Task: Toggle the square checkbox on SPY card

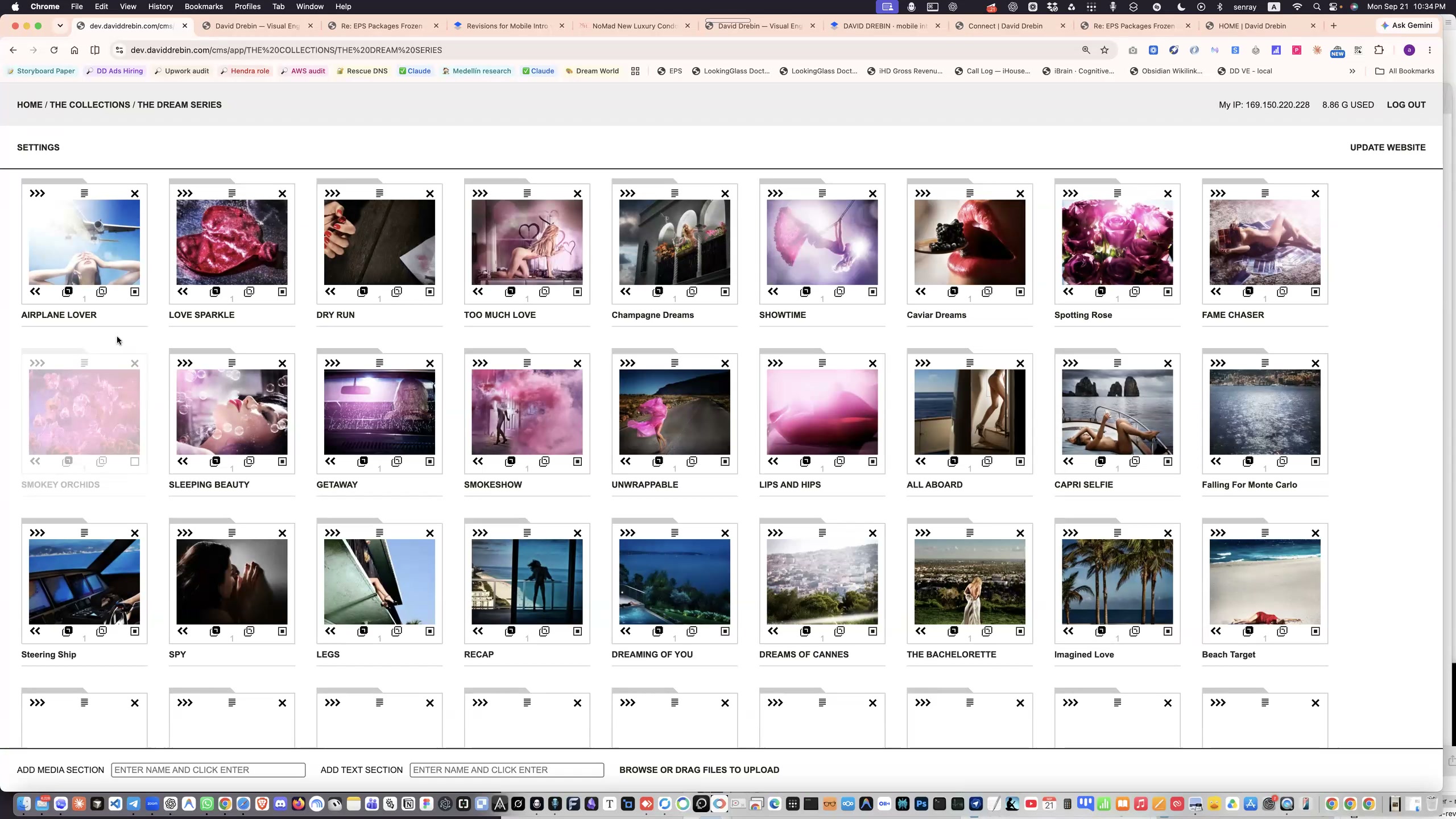Action: coord(282,631)
